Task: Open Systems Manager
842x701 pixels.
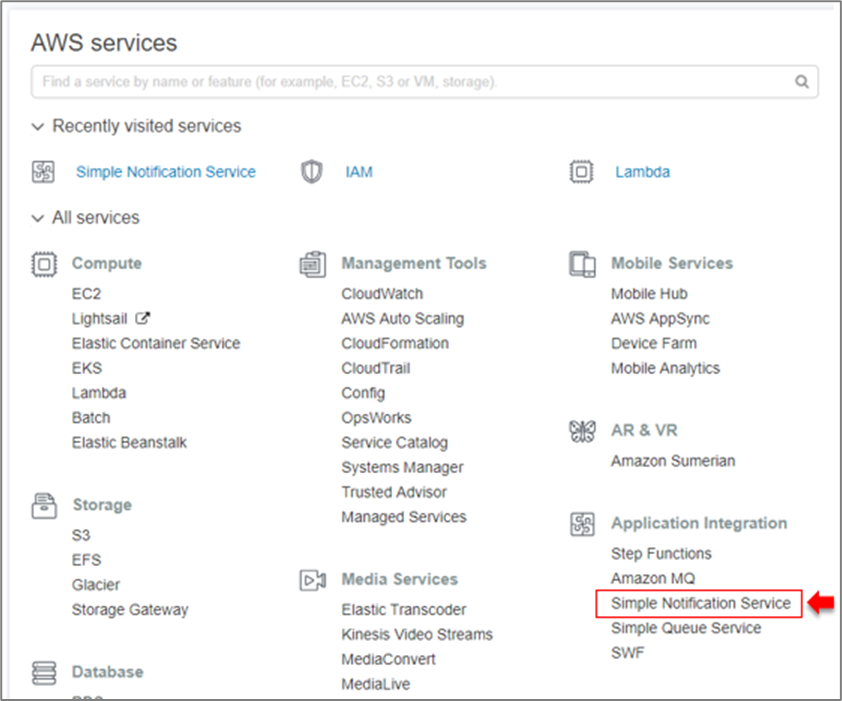Action: pyautogui.click(x=403, y=467)
